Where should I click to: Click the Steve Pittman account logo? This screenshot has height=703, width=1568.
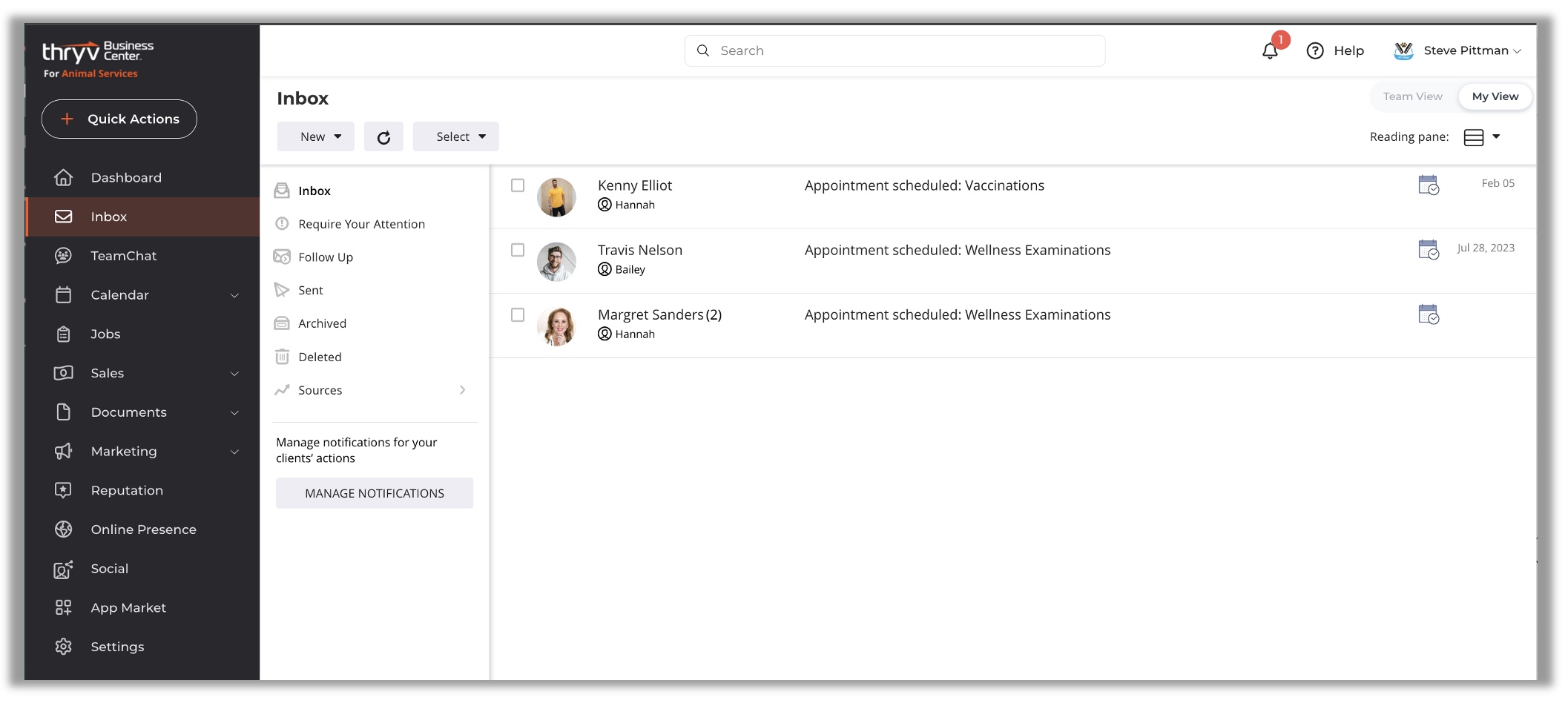click(x=1403, y=50)
